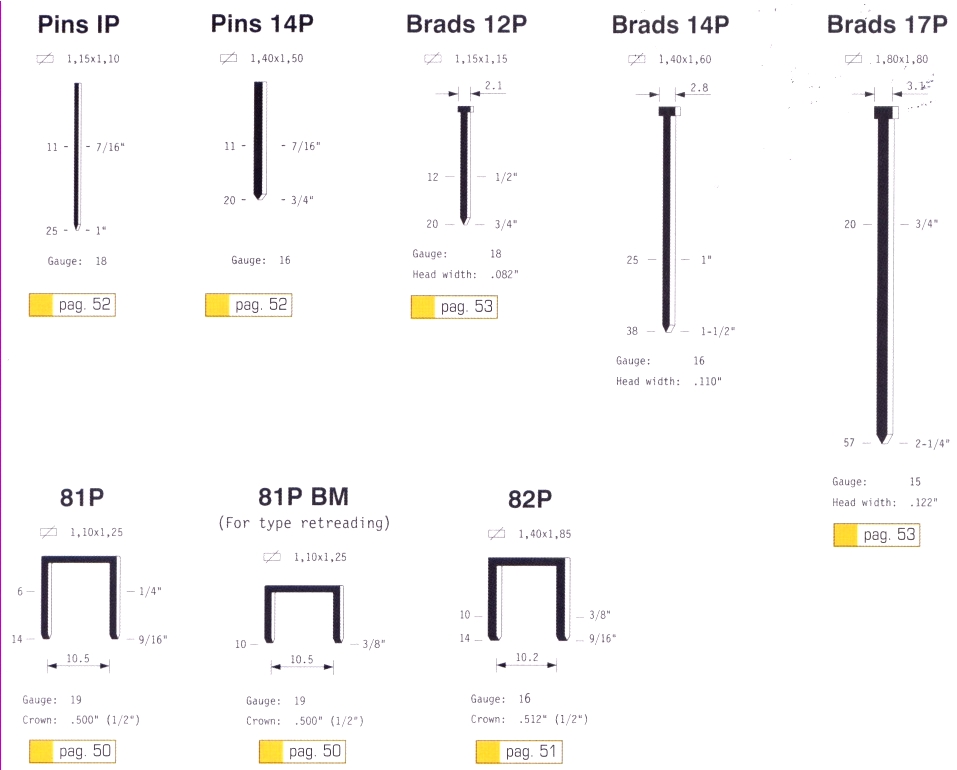The height and width of the screenshot is (770, 957).
Task: Click the wire-section icon under Pins 14P
Action: click(x=228, y=59)
